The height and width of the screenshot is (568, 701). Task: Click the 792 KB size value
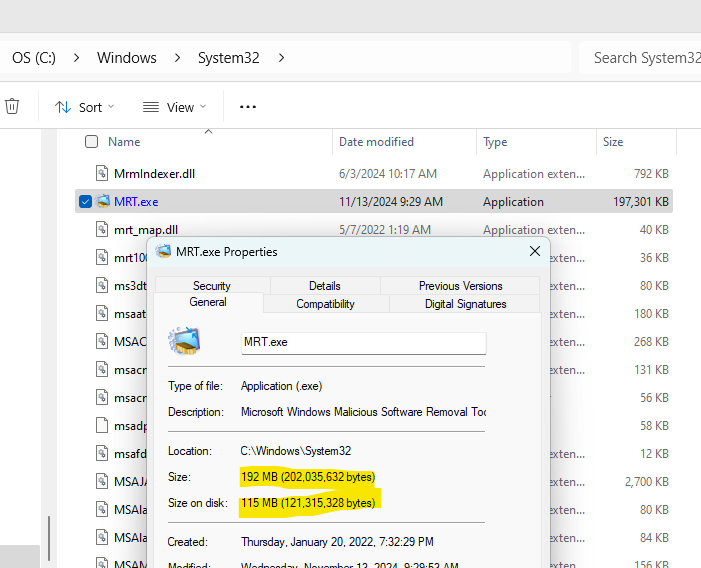(651, 173)
